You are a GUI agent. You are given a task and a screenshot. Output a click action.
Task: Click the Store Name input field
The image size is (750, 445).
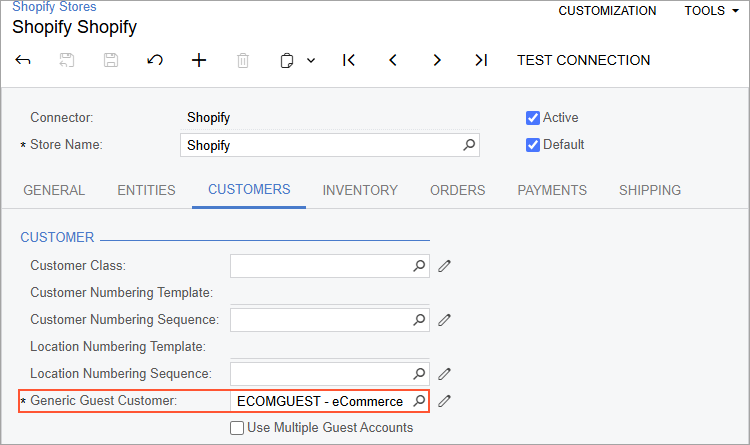[330, 145]
